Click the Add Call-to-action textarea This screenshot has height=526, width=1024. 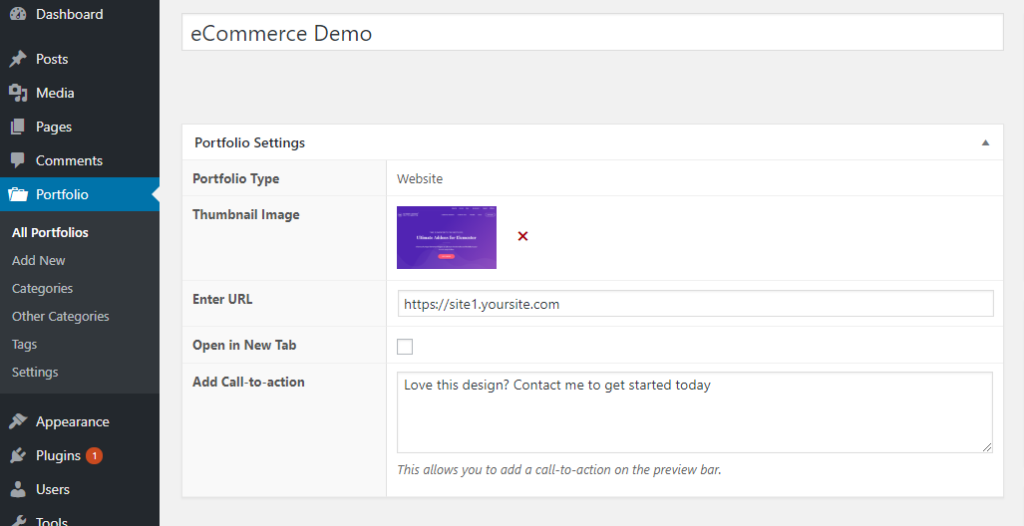pyautogui.click(x=695, y=412)
